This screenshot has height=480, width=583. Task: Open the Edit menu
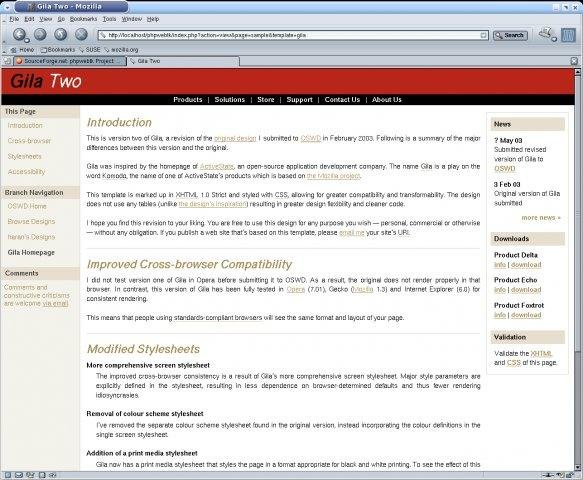coord(29,19)
